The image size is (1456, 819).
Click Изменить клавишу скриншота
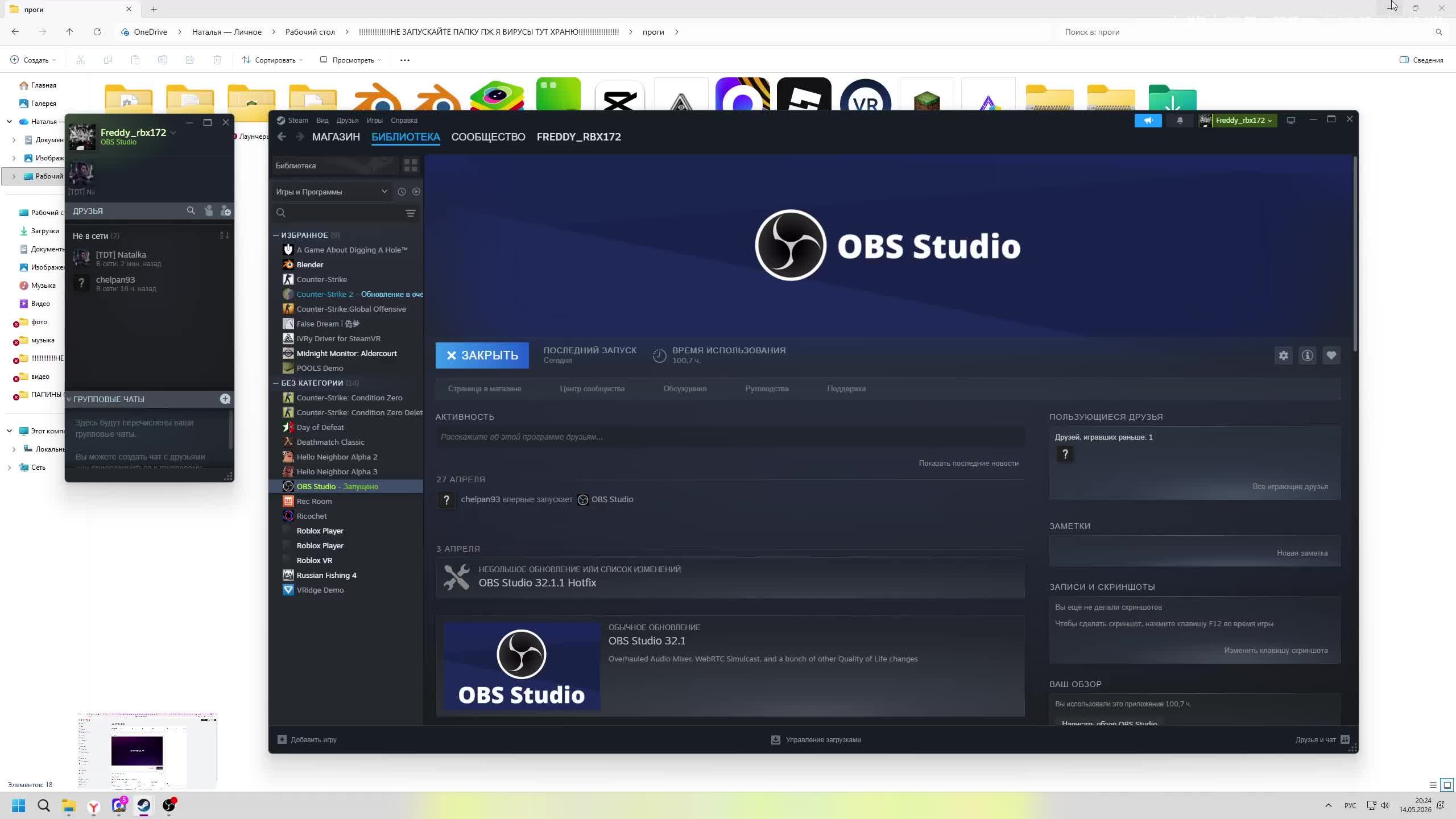click(1276, 651)
